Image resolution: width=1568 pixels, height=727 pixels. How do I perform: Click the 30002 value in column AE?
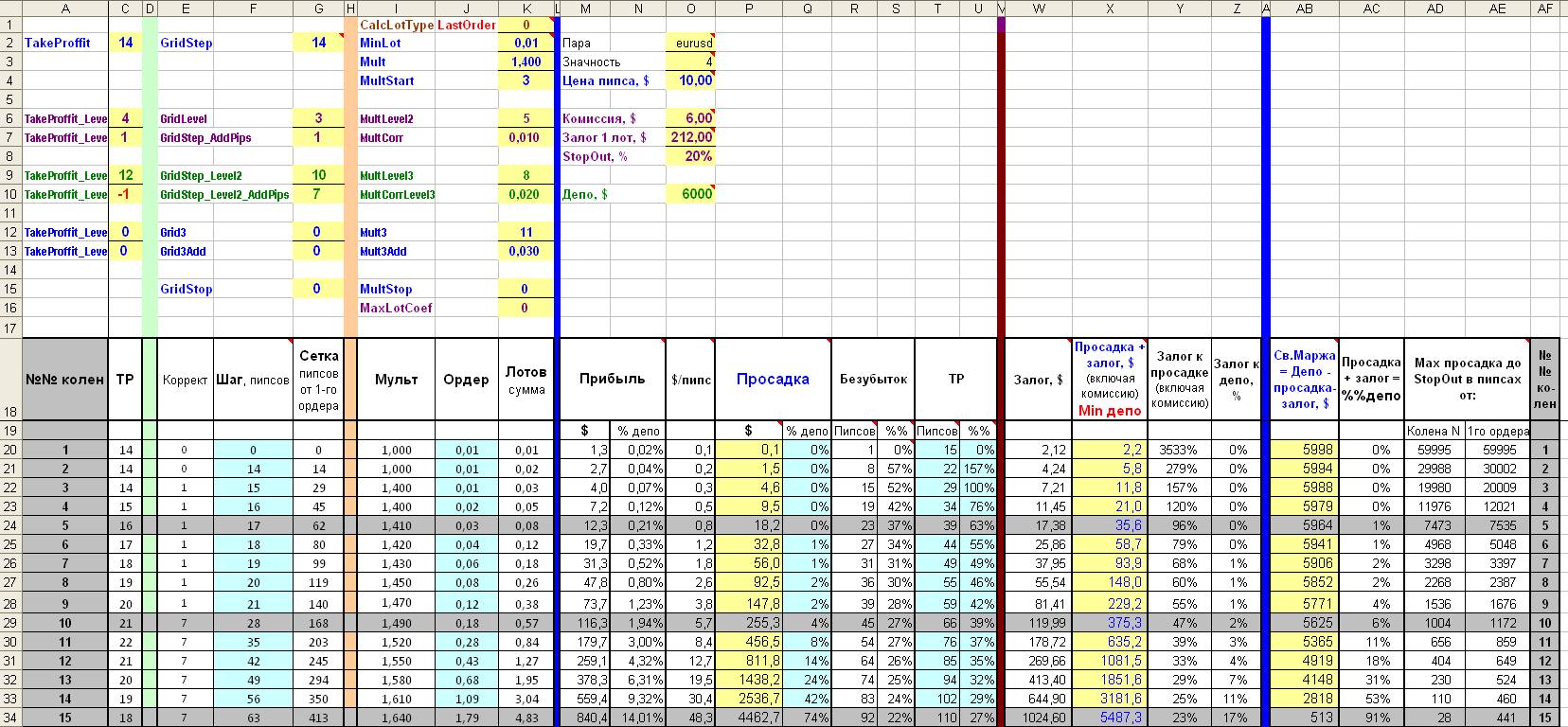tap(1498, 469)
